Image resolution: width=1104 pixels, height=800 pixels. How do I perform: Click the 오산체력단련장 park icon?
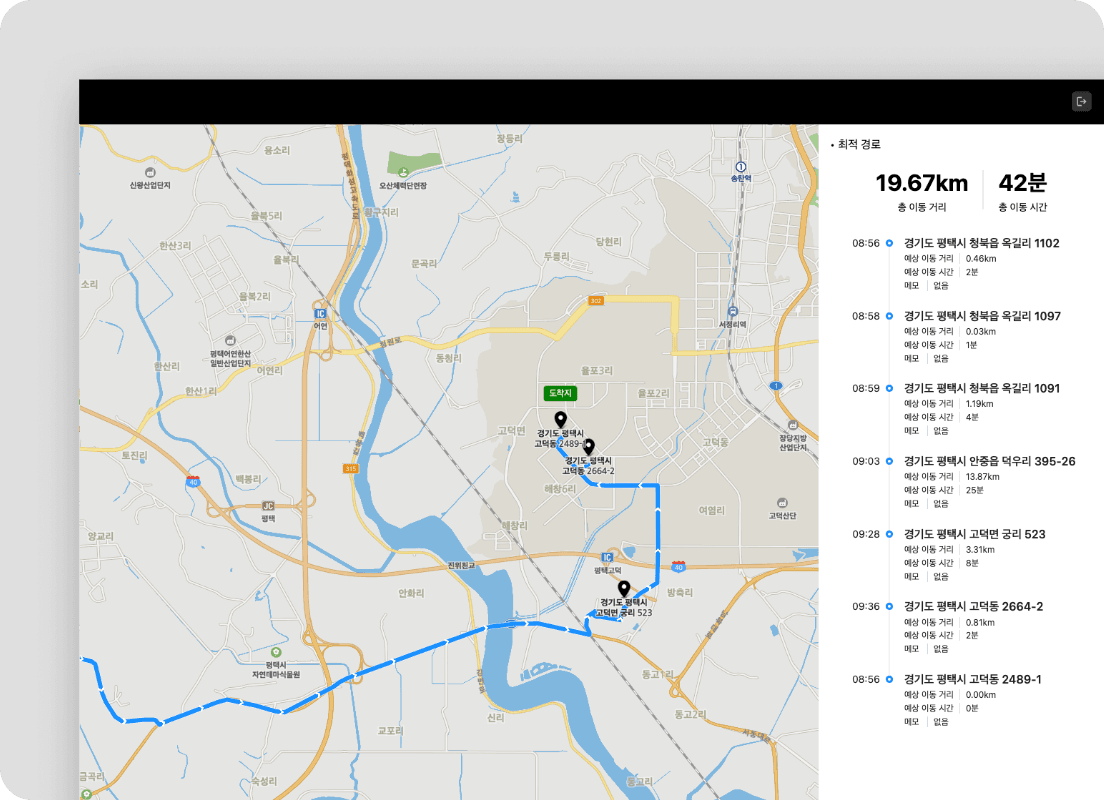tap(403, 172)
